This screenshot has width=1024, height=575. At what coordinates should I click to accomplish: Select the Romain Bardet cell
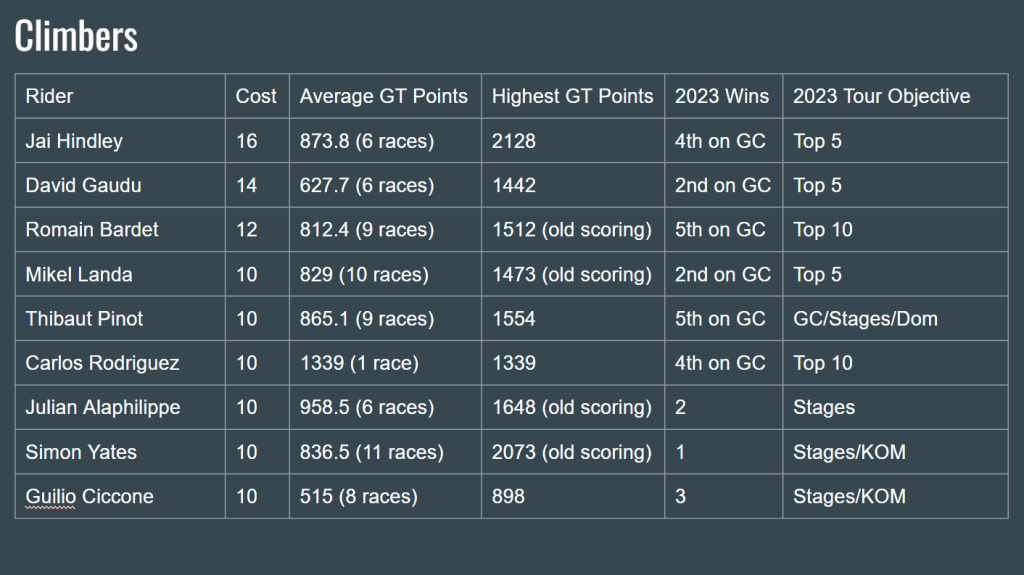point(92,230)
